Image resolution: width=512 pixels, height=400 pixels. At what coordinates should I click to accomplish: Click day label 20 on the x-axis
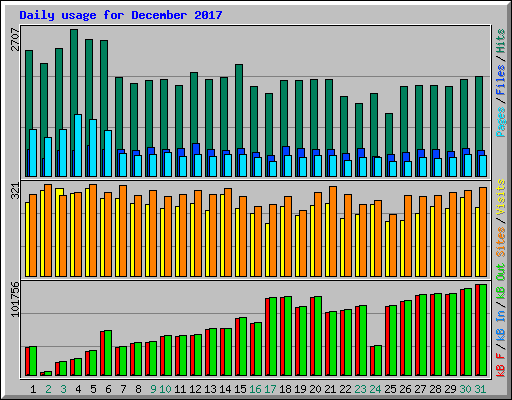click(315, 389)
